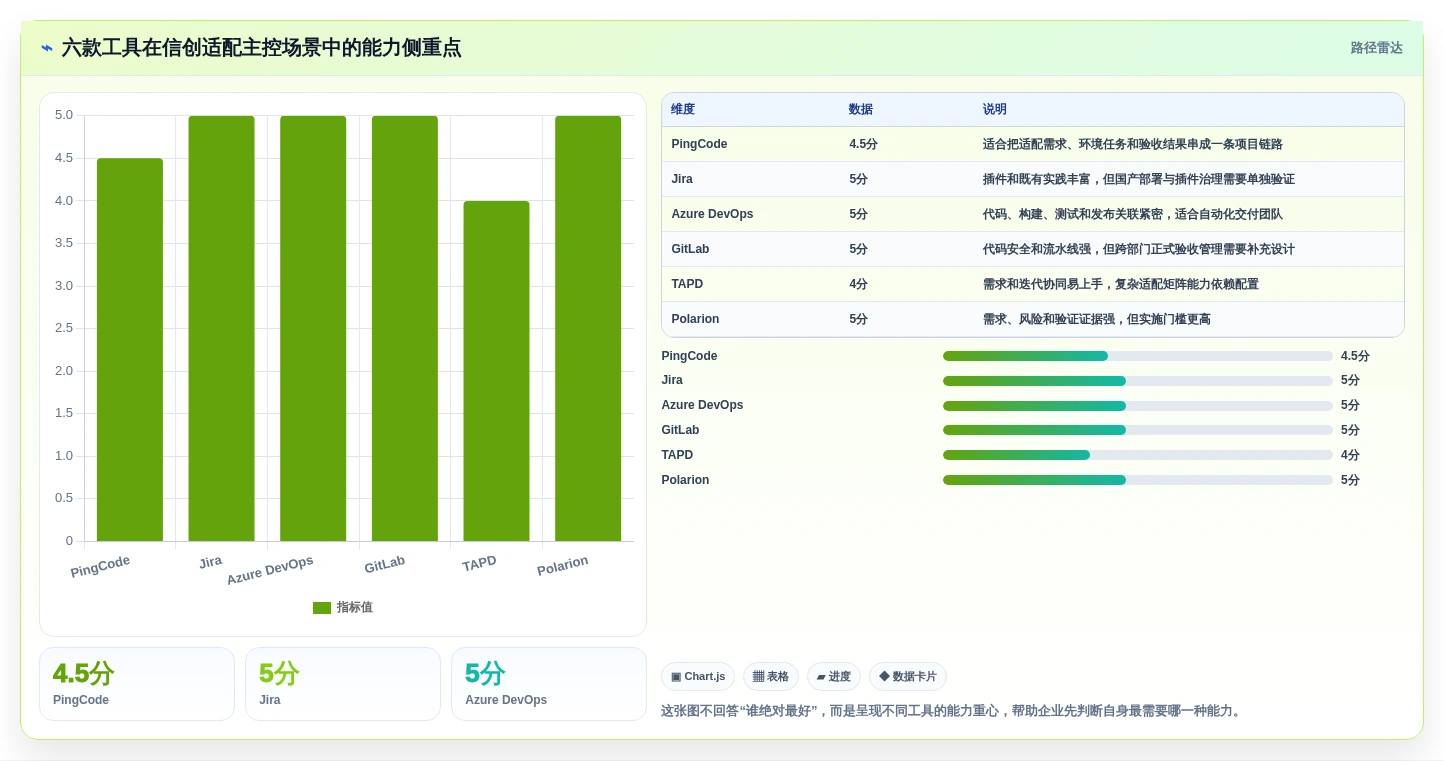Click the Azure DevOps progress bar
1444x761 pixels.
click(x=1138, y=406)
